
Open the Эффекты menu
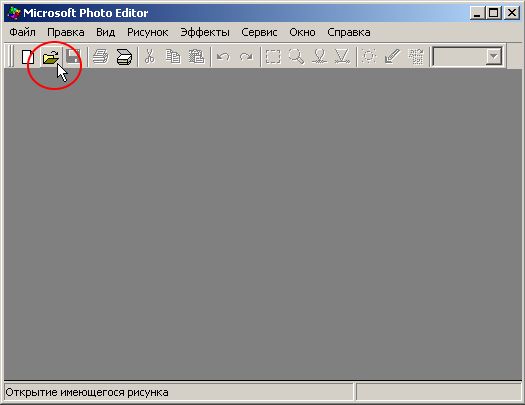pos(205,32)
